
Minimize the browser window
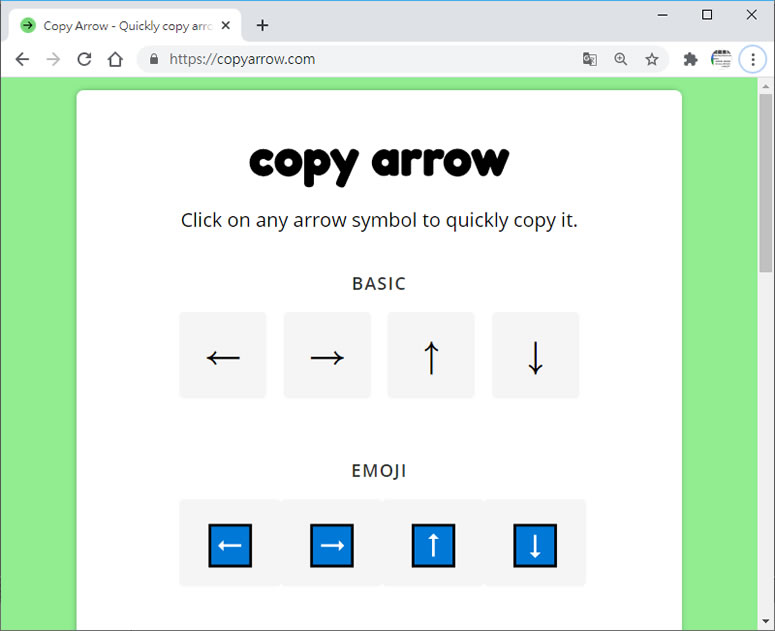pyautogui.click(x=662, y=15)
